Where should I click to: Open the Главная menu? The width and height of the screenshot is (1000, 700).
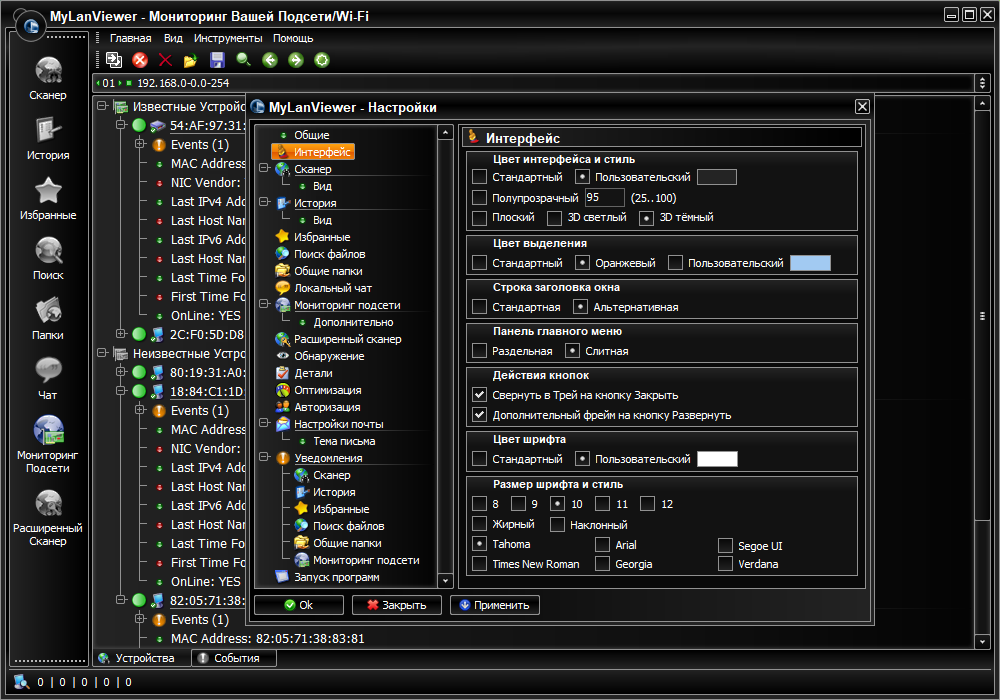[130, 38]
